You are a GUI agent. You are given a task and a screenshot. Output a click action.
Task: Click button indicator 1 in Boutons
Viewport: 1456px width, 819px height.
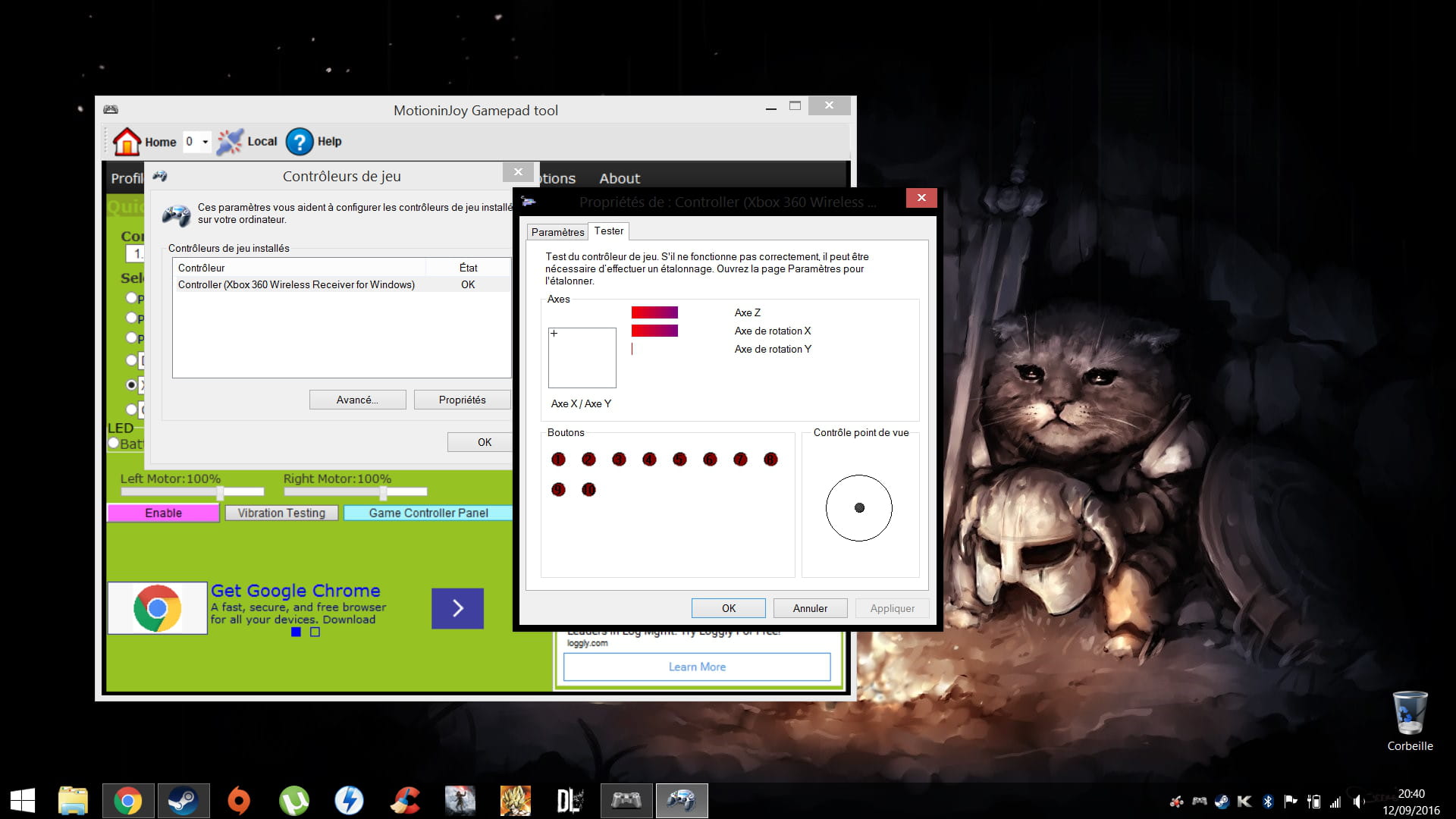558,459
